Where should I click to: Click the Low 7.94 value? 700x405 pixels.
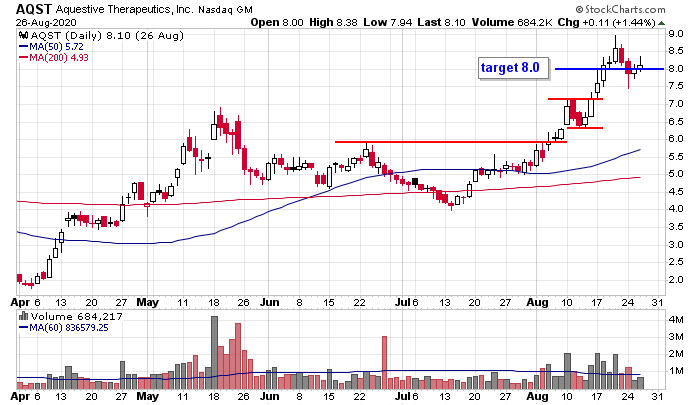pos(388,22)
